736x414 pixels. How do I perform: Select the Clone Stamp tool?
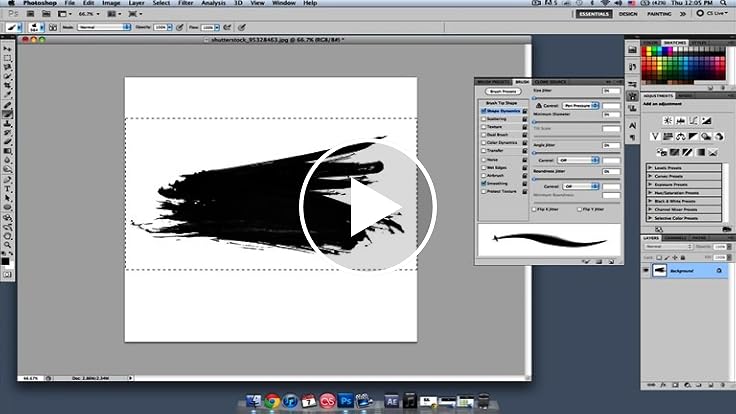click(8, 124)
